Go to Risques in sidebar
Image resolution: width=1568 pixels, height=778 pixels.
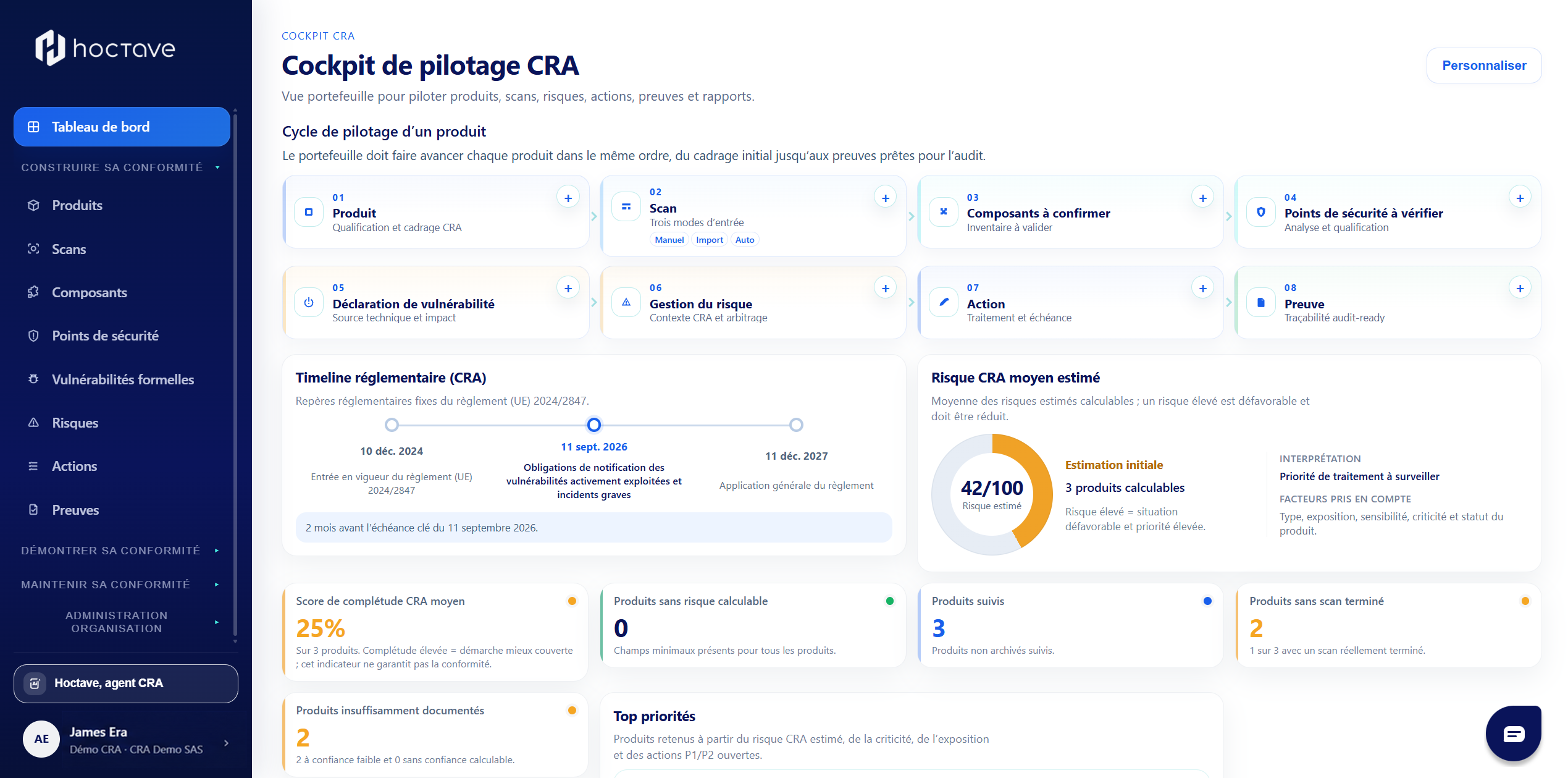point(122,423)
